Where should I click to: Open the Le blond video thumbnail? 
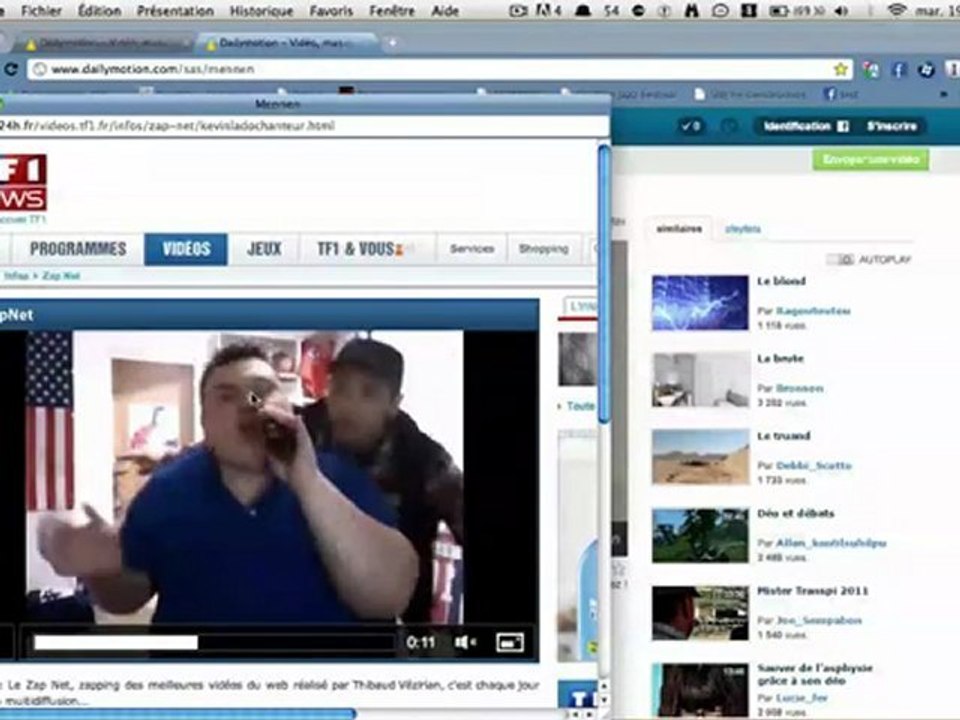(700, 302)
